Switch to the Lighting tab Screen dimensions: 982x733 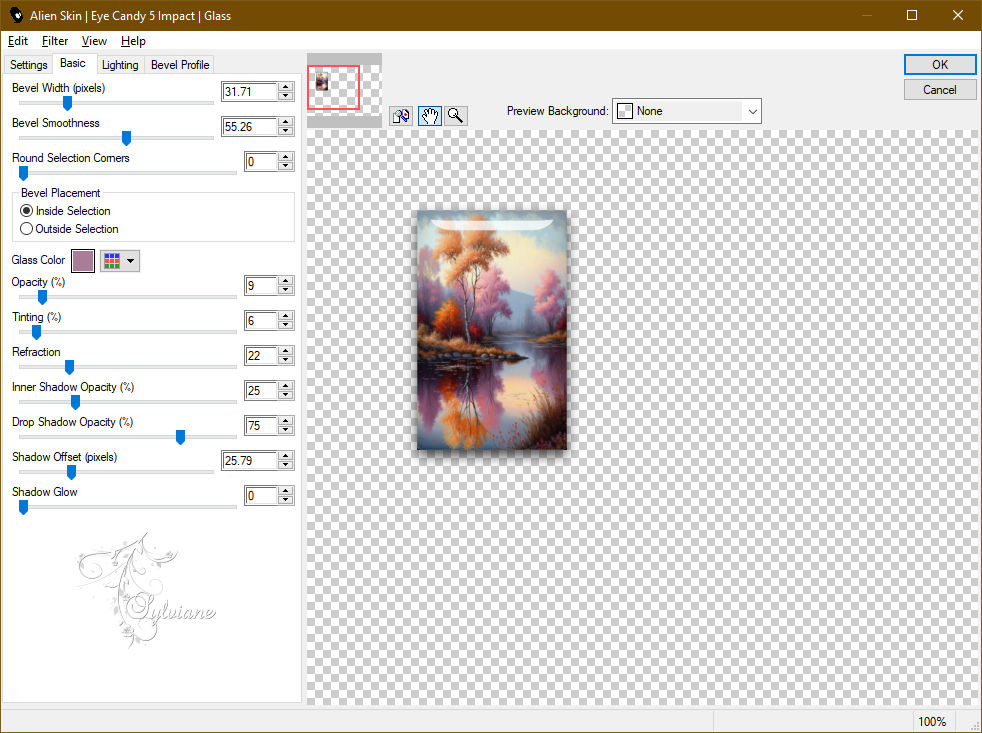(x=120, y=65)
